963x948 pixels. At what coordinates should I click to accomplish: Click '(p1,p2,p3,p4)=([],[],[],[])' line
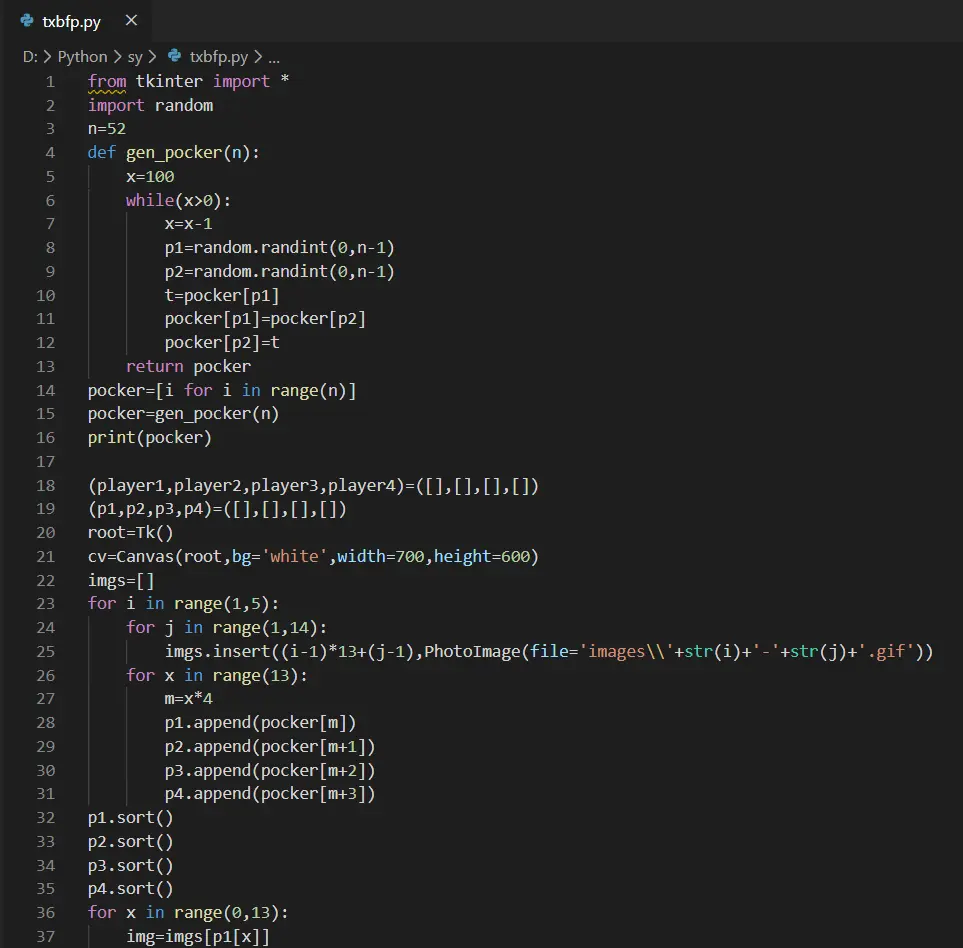[x=217, y=510]
